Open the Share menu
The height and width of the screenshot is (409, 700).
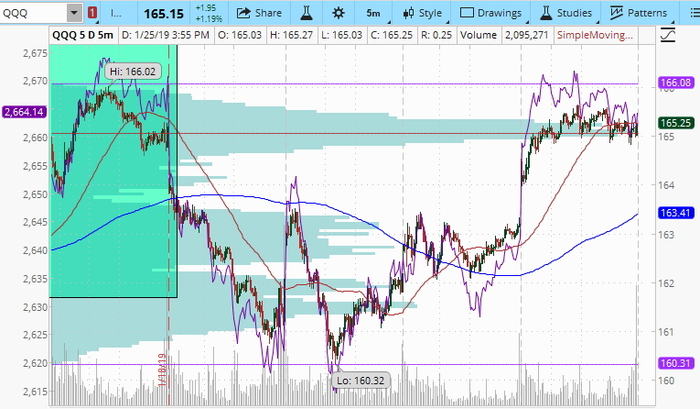click(x=259, y=13)
